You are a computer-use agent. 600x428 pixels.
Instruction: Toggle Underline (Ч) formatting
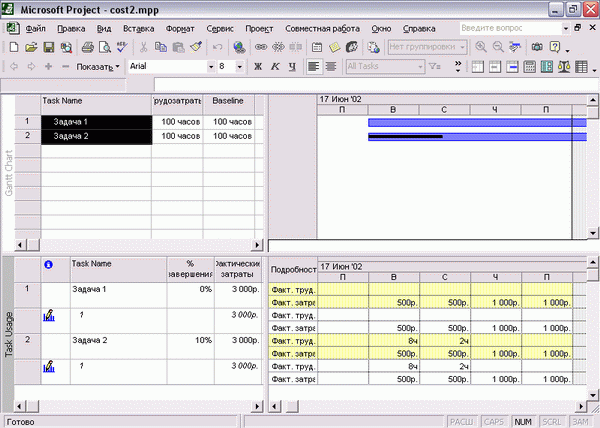(x=292, y=67)
